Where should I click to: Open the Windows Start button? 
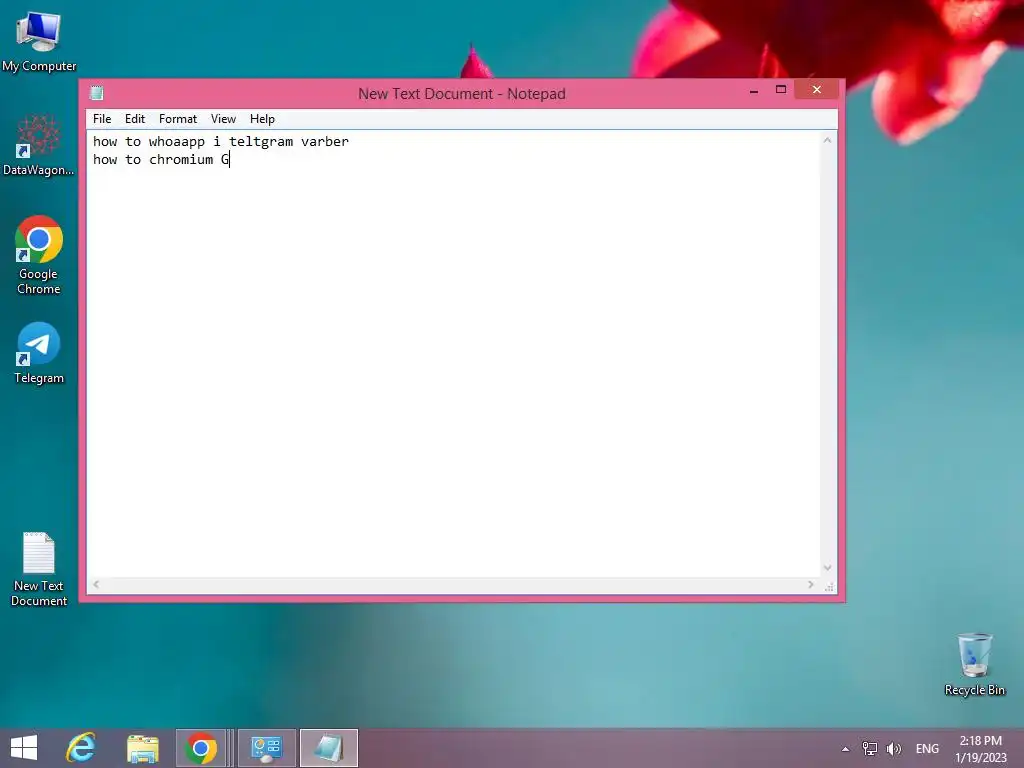[x=24, y=748]
